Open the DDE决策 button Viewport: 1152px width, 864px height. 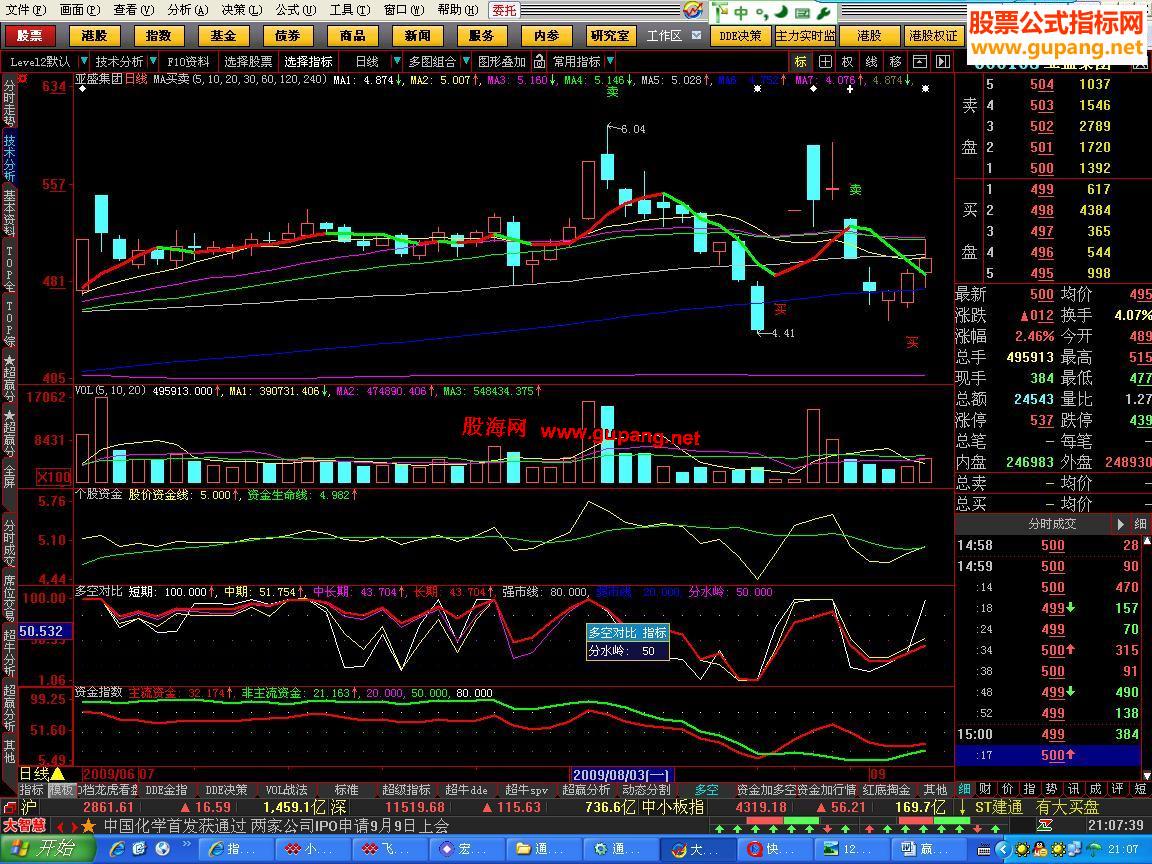point(740,35)
